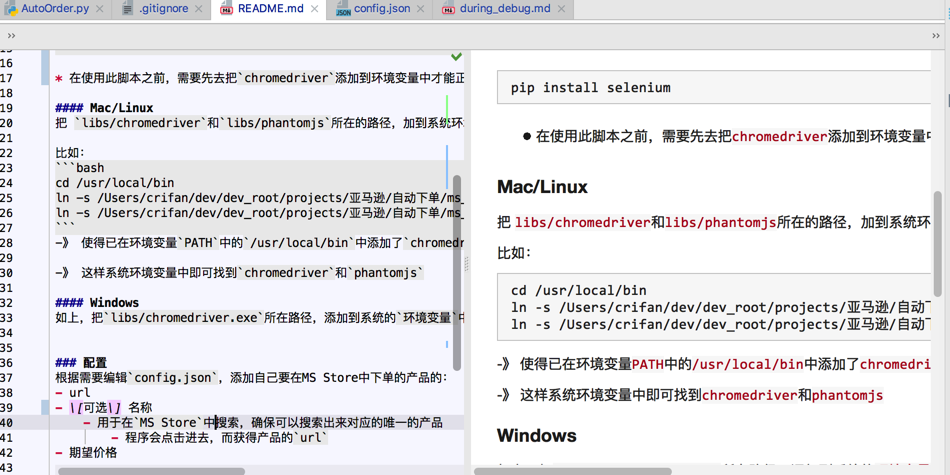Click '比如:' on editor line 22
950x475 pixels.
(x=70, y=153)
